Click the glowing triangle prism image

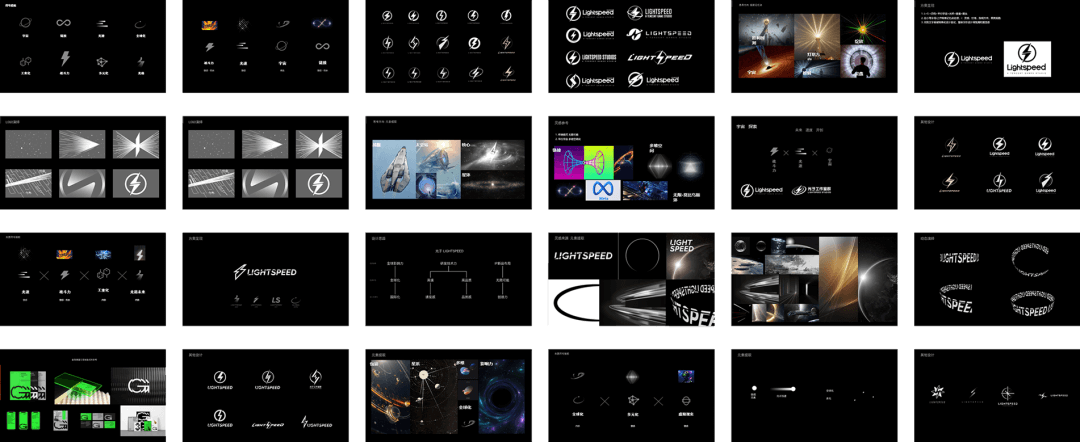(692, 167)
